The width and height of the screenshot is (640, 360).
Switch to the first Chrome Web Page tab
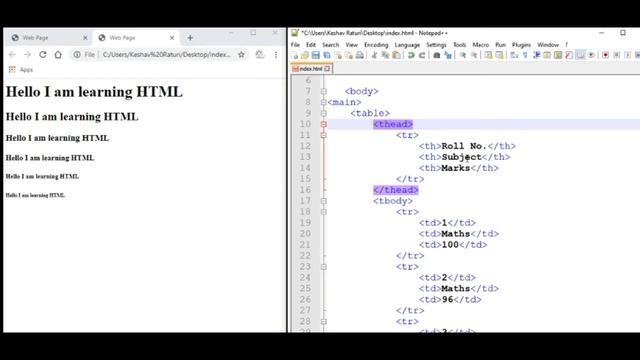tap(49, 38)
